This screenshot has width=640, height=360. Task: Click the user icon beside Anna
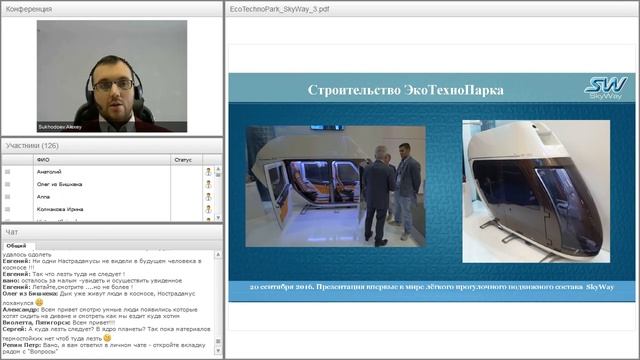coord(208,197)
